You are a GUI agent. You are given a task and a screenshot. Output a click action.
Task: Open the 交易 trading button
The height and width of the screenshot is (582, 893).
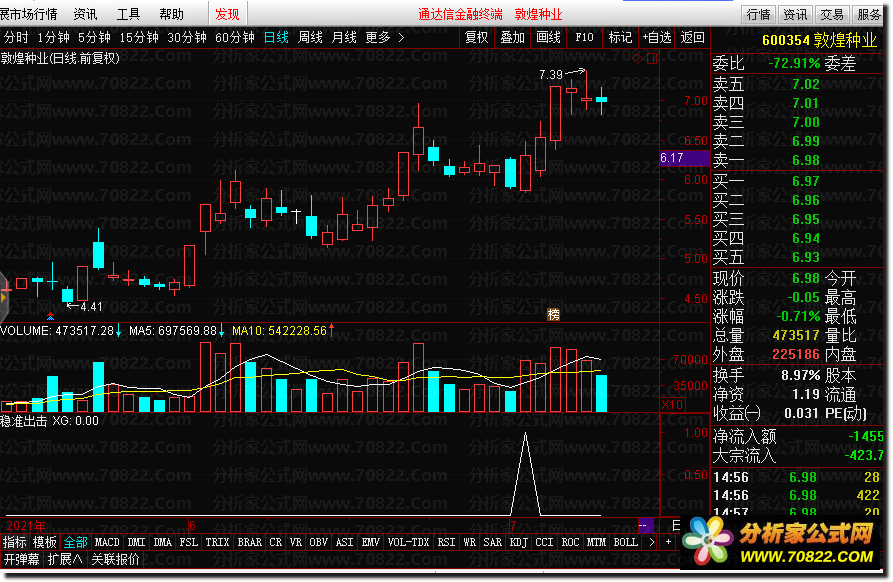click(x=832, y=15)
